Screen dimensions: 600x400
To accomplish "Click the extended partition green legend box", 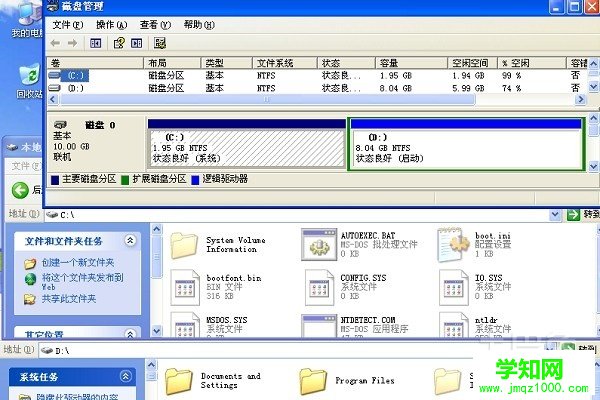I will coord(125,180).
